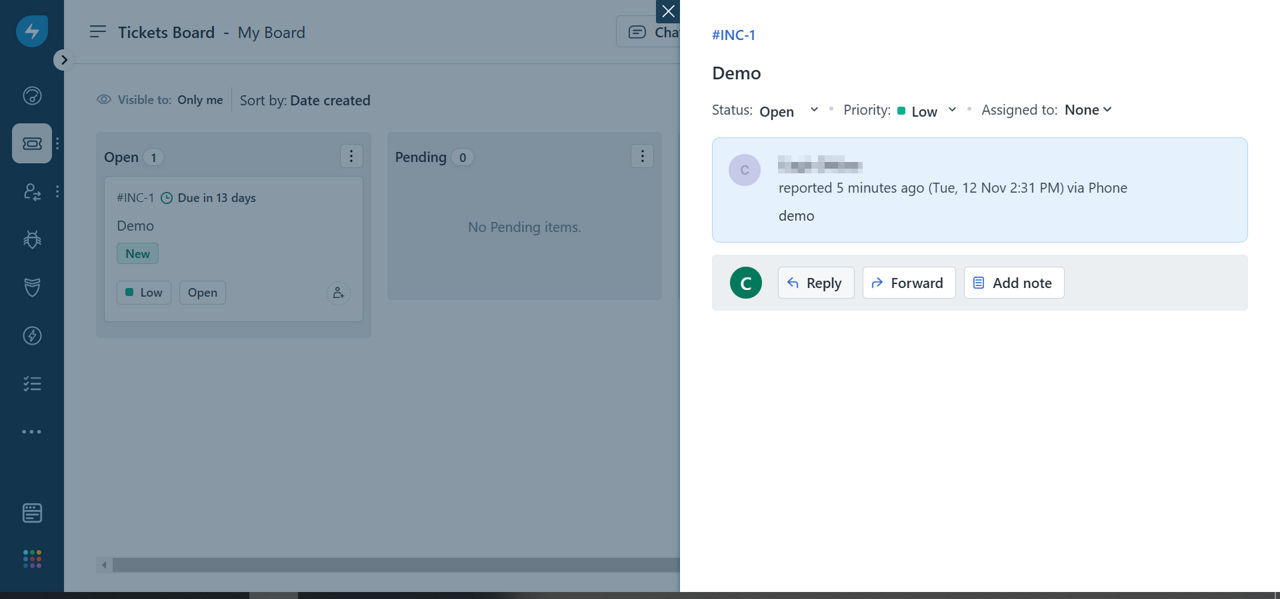This screenshot has width=1280, height=599.
Task: Change Sort by: Date created option
Action: 305,100
